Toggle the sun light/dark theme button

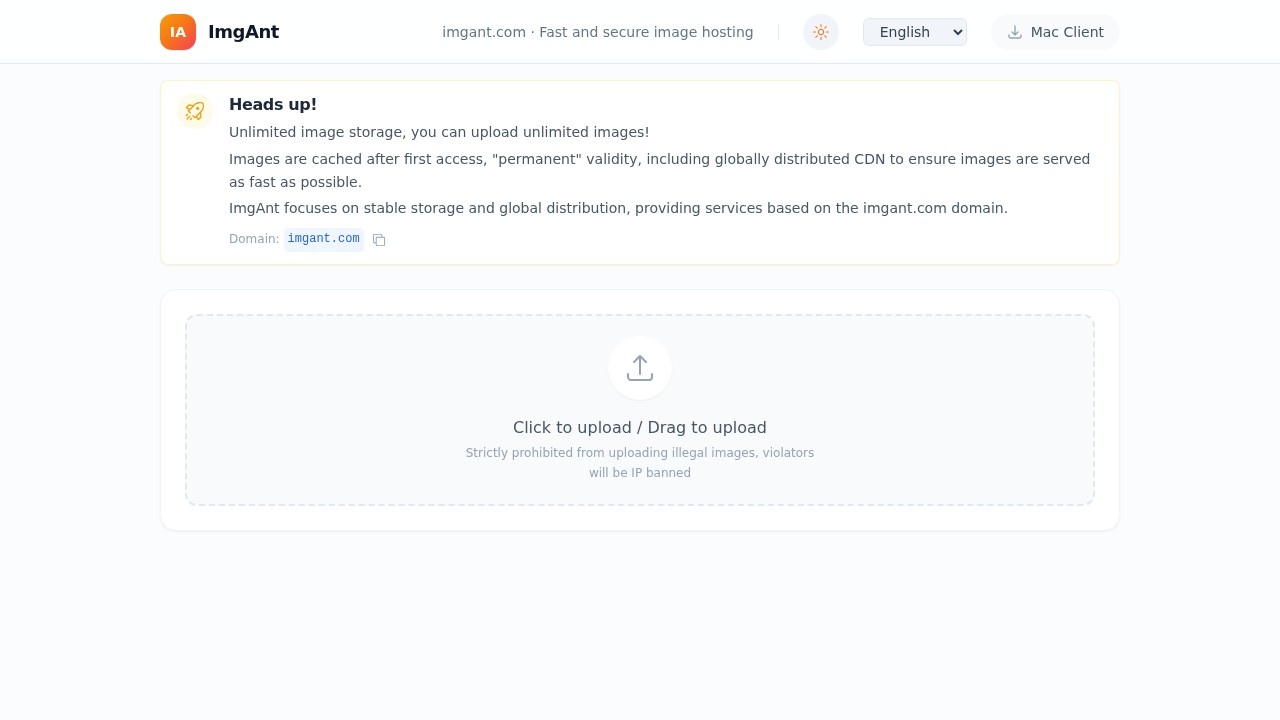tap(821, 32)
